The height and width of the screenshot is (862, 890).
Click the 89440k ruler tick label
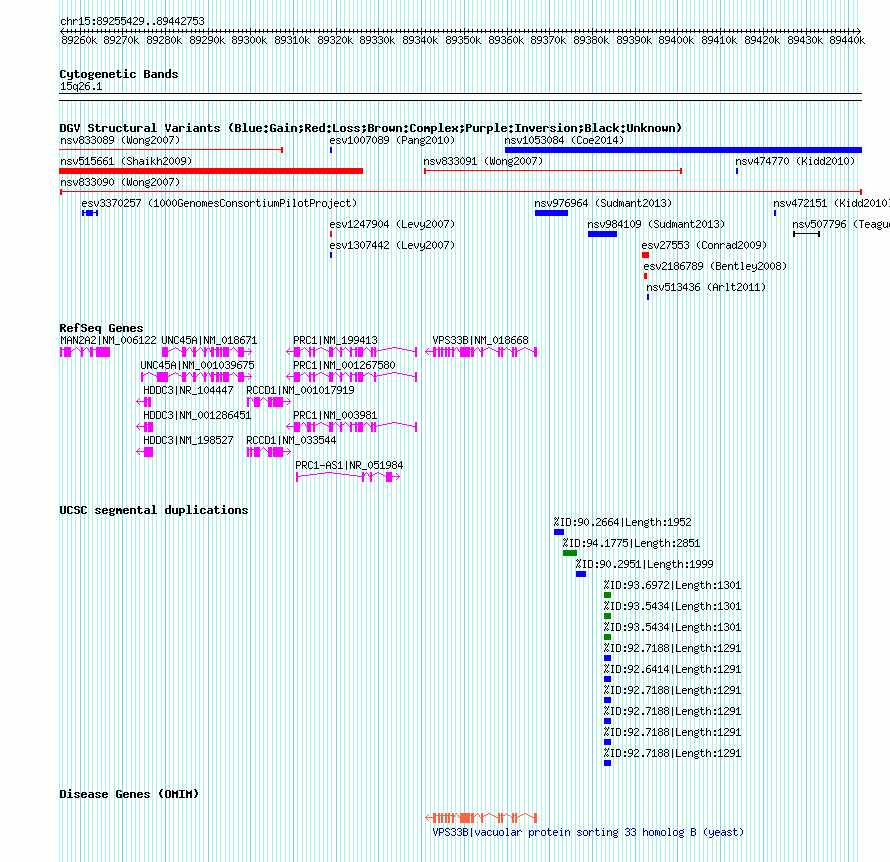point(847,40)
